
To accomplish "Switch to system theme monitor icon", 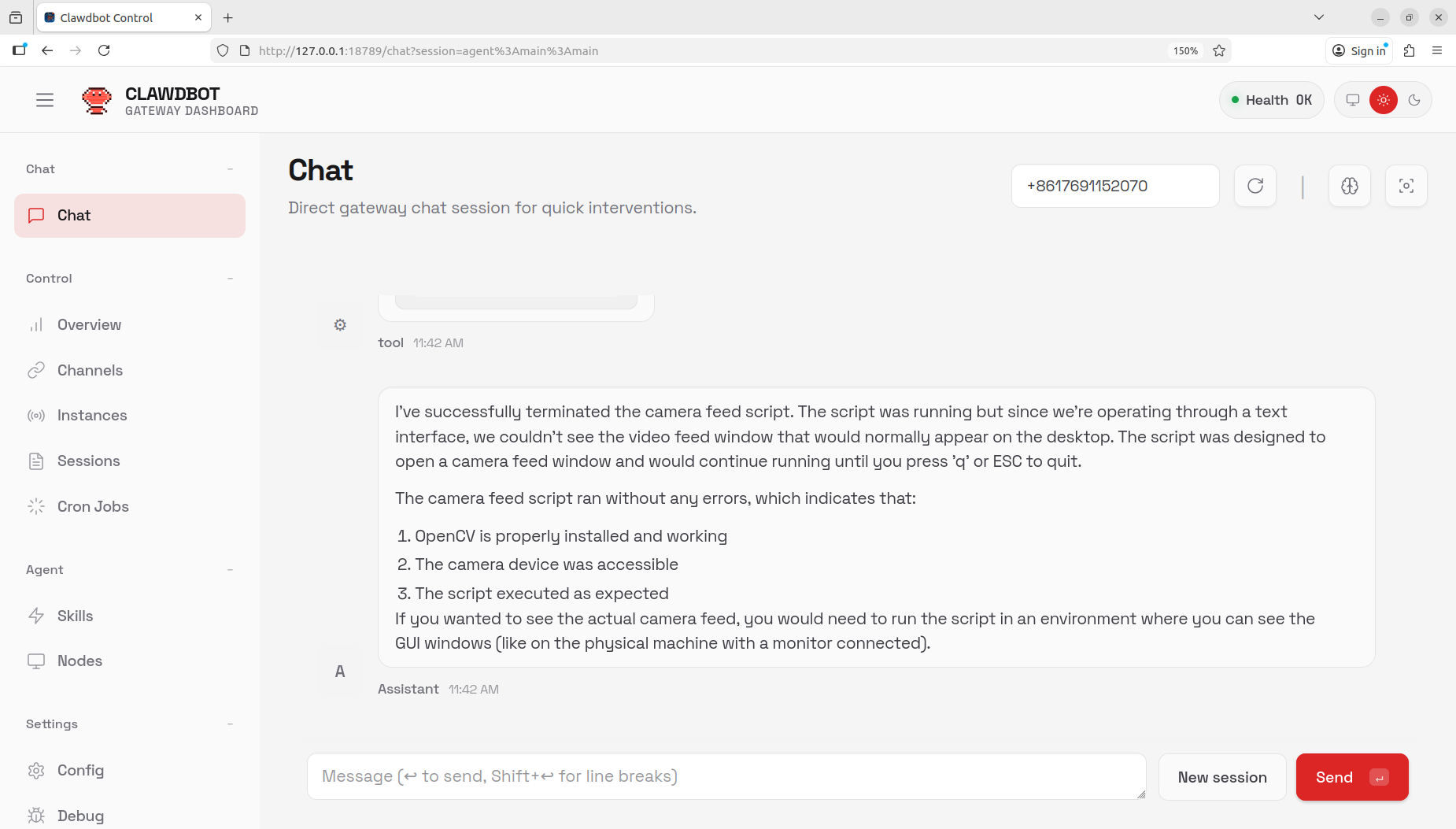I will [1353, 100].
